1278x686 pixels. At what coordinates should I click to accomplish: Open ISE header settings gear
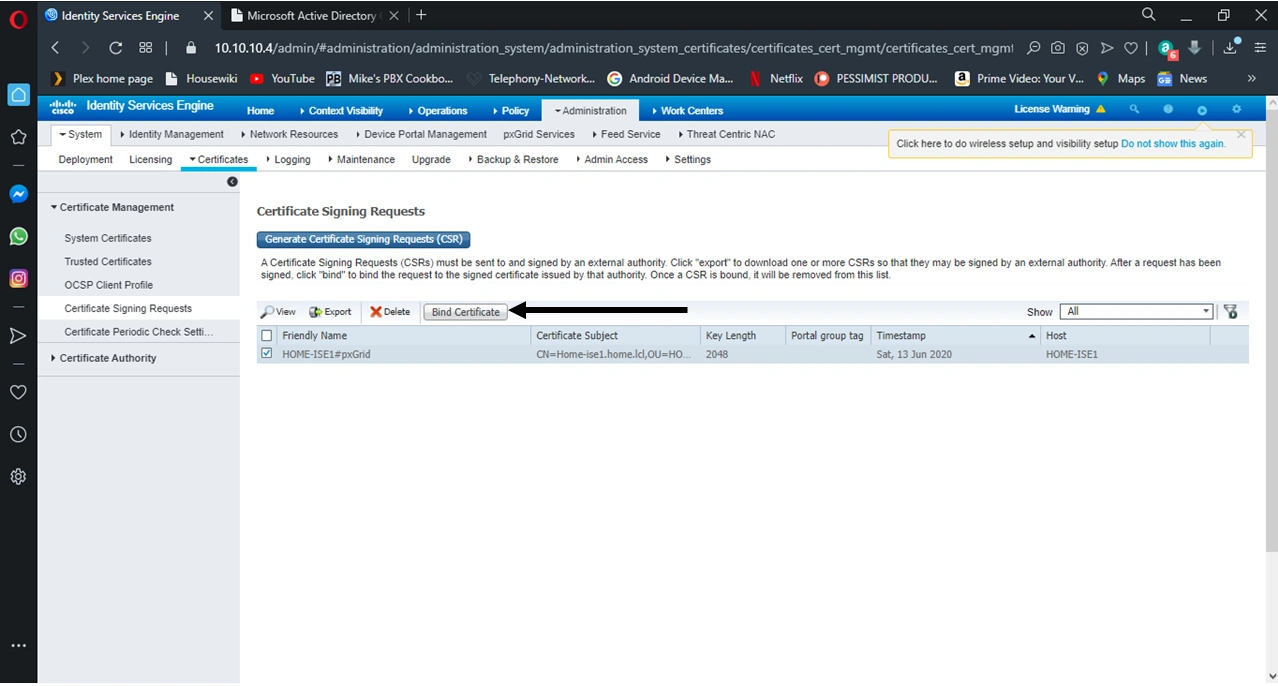tap(1236, 109)
